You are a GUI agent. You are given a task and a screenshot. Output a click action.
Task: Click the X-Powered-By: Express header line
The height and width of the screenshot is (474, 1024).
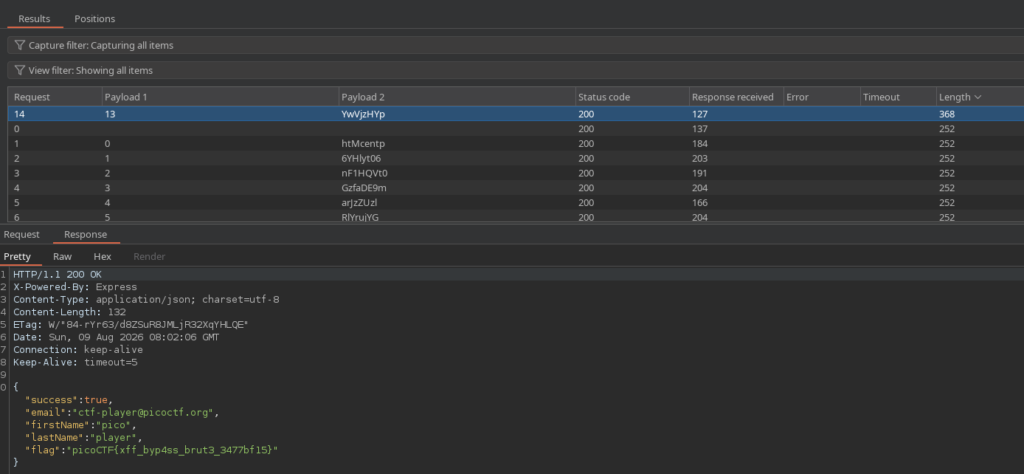tap(75, 287)
